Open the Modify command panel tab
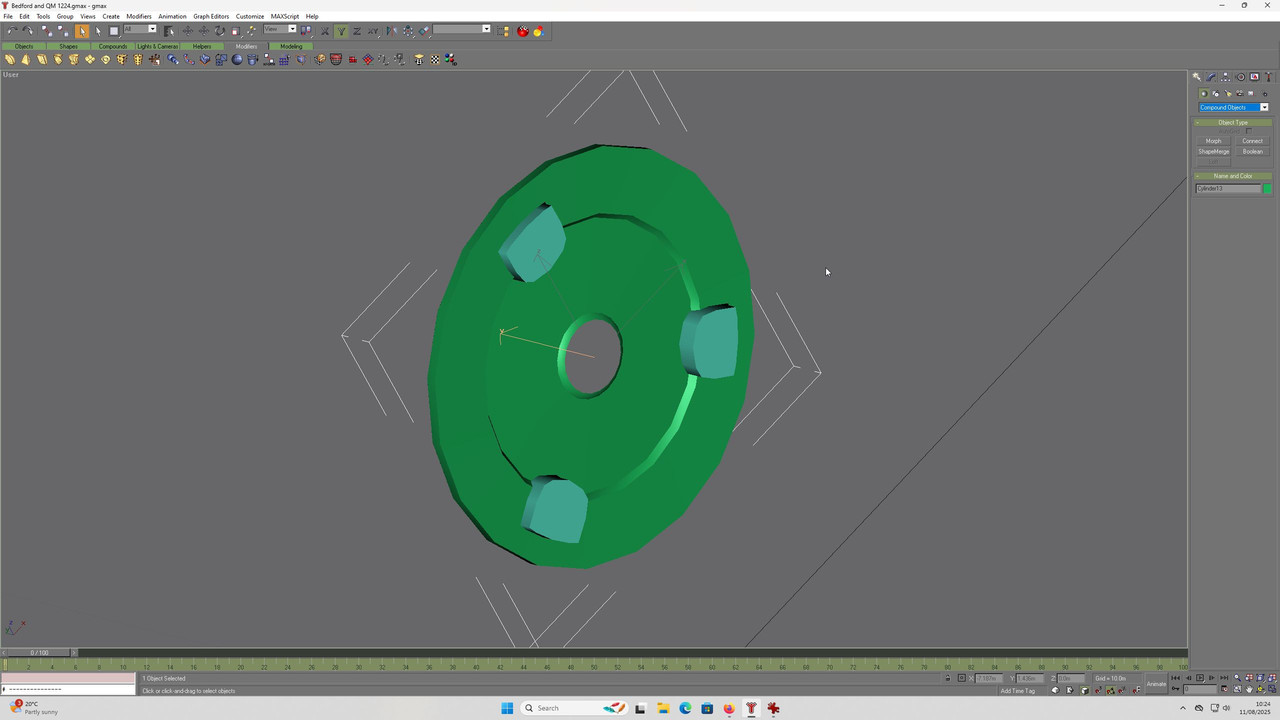 click(1211, 77)
